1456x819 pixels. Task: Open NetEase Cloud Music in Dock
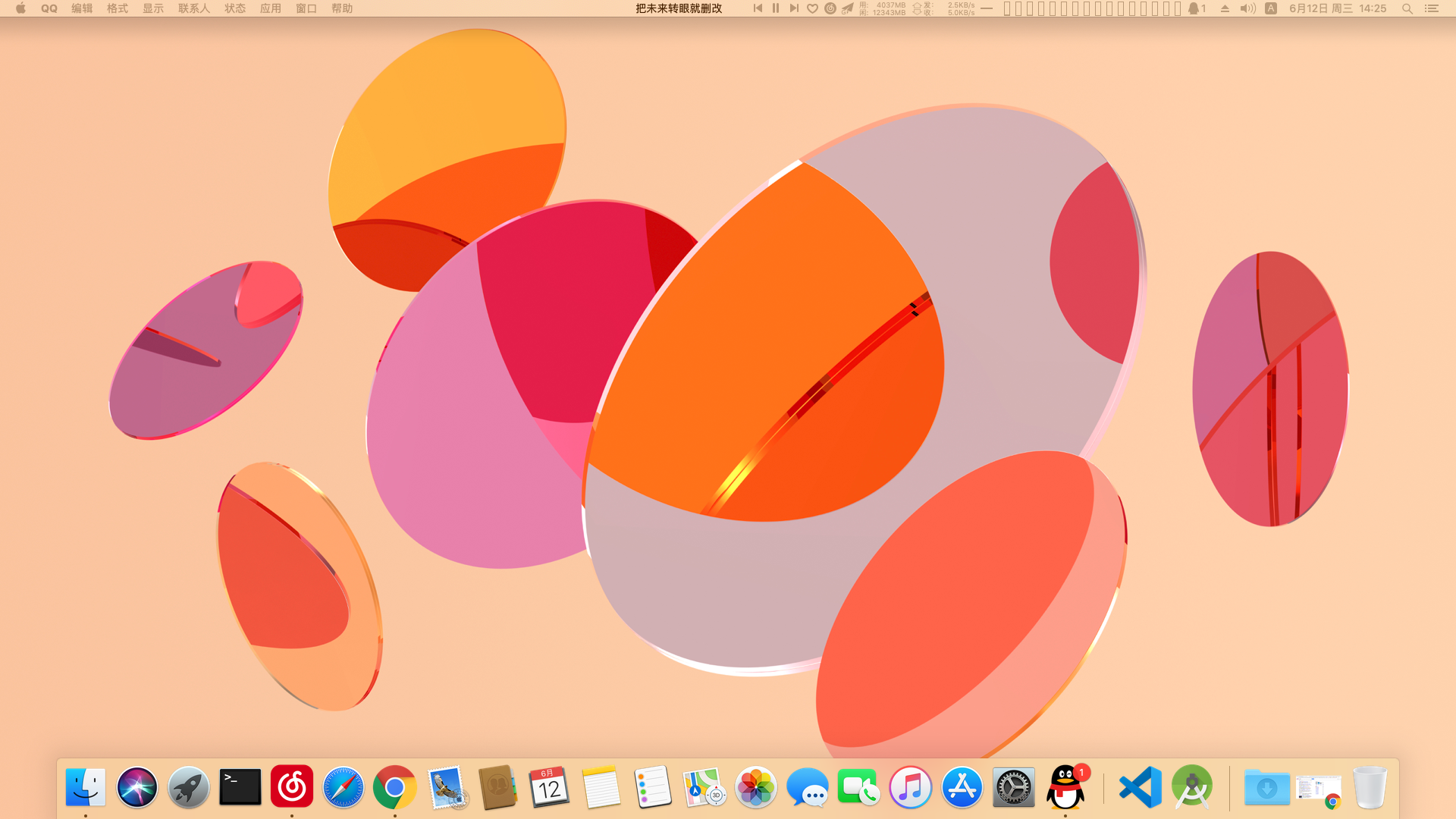pyautogui.click(x=292, y=786)
